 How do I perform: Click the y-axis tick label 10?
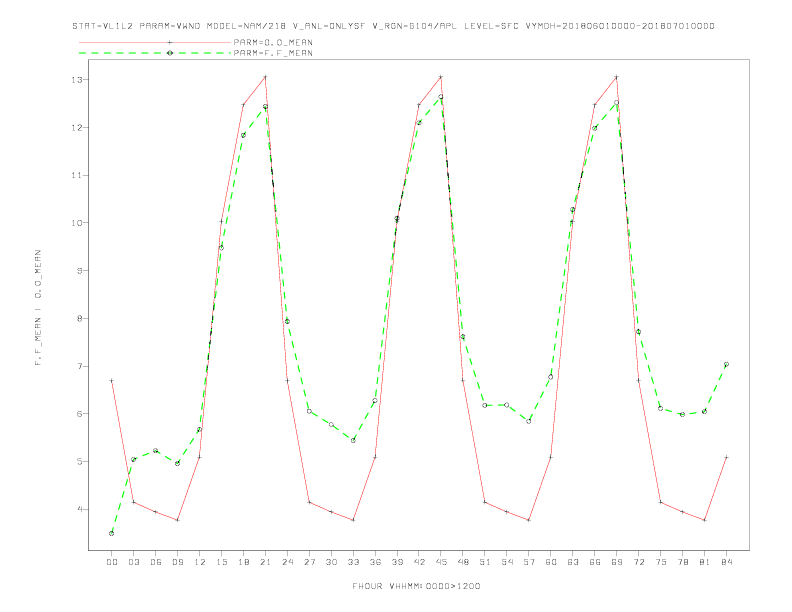(77, 223)
